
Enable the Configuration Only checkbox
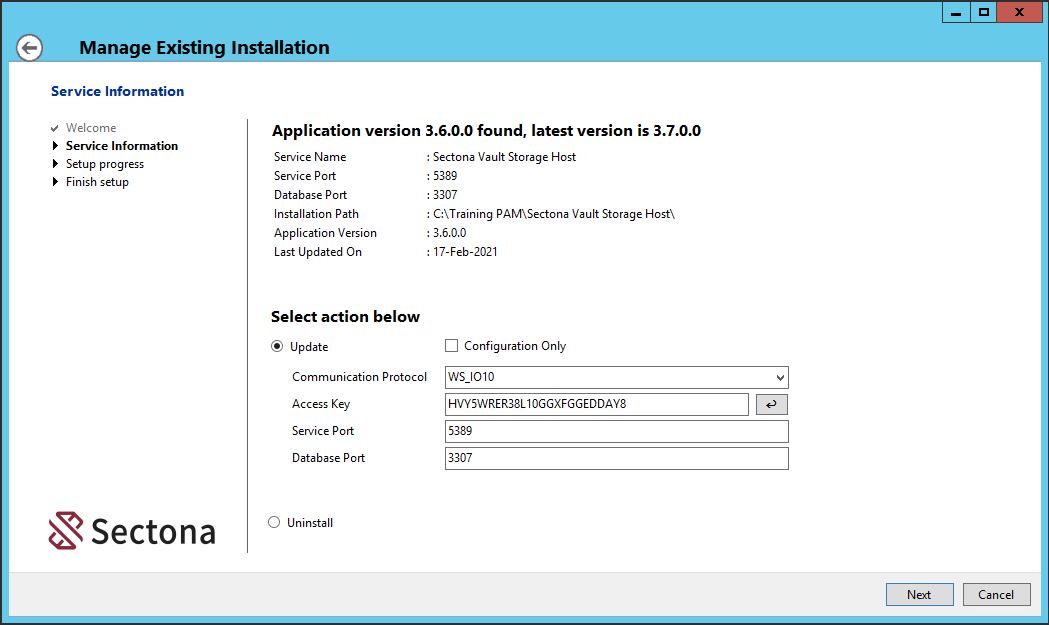[x=452, y=346]
